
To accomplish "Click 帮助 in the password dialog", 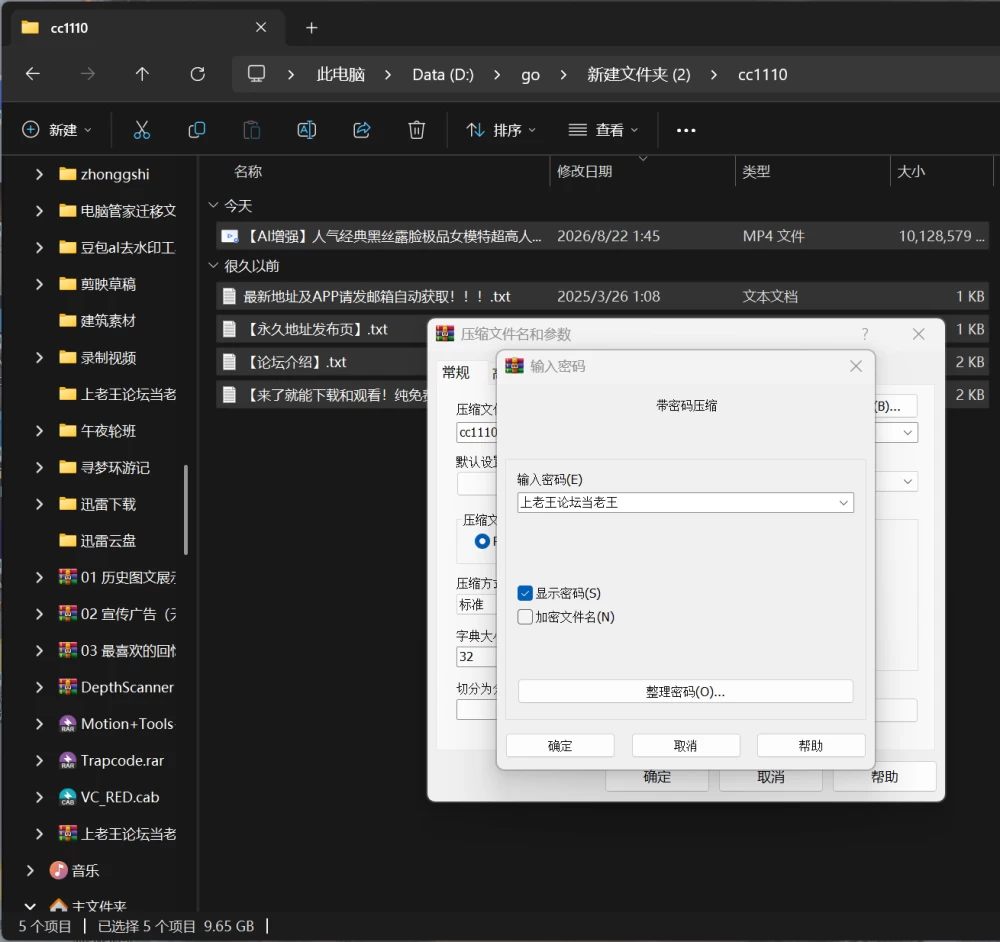I will click(x=811, y=746).
